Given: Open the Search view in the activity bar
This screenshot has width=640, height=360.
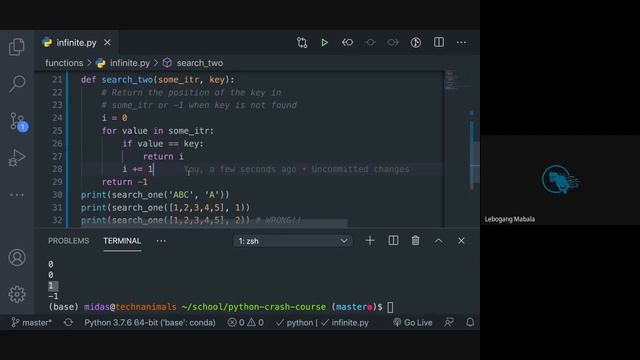Looking at the screenshot, I should tap(17, 84).
